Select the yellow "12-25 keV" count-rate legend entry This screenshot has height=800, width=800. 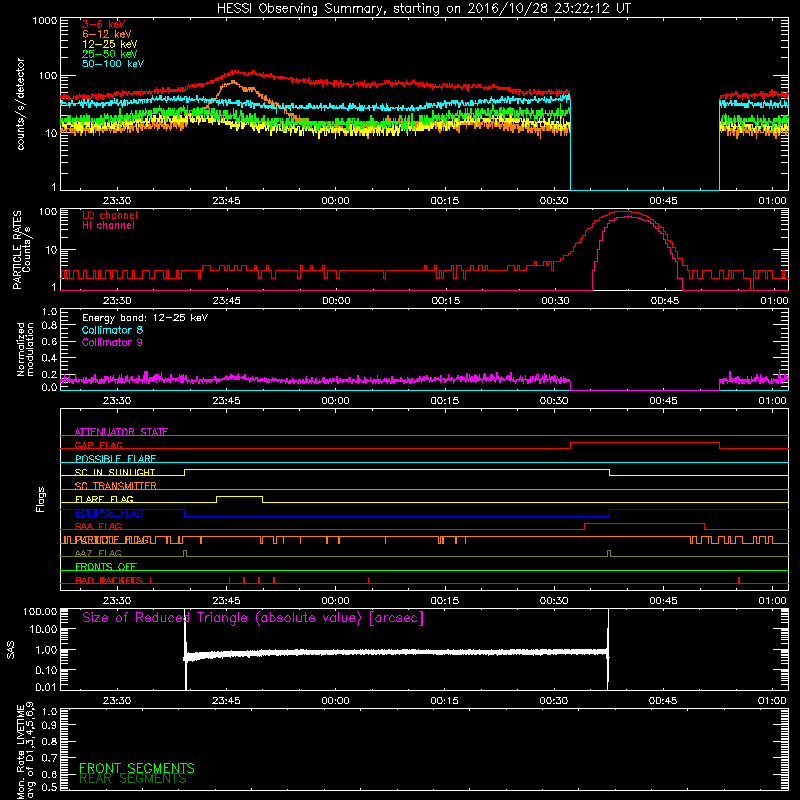coord(110,44)
